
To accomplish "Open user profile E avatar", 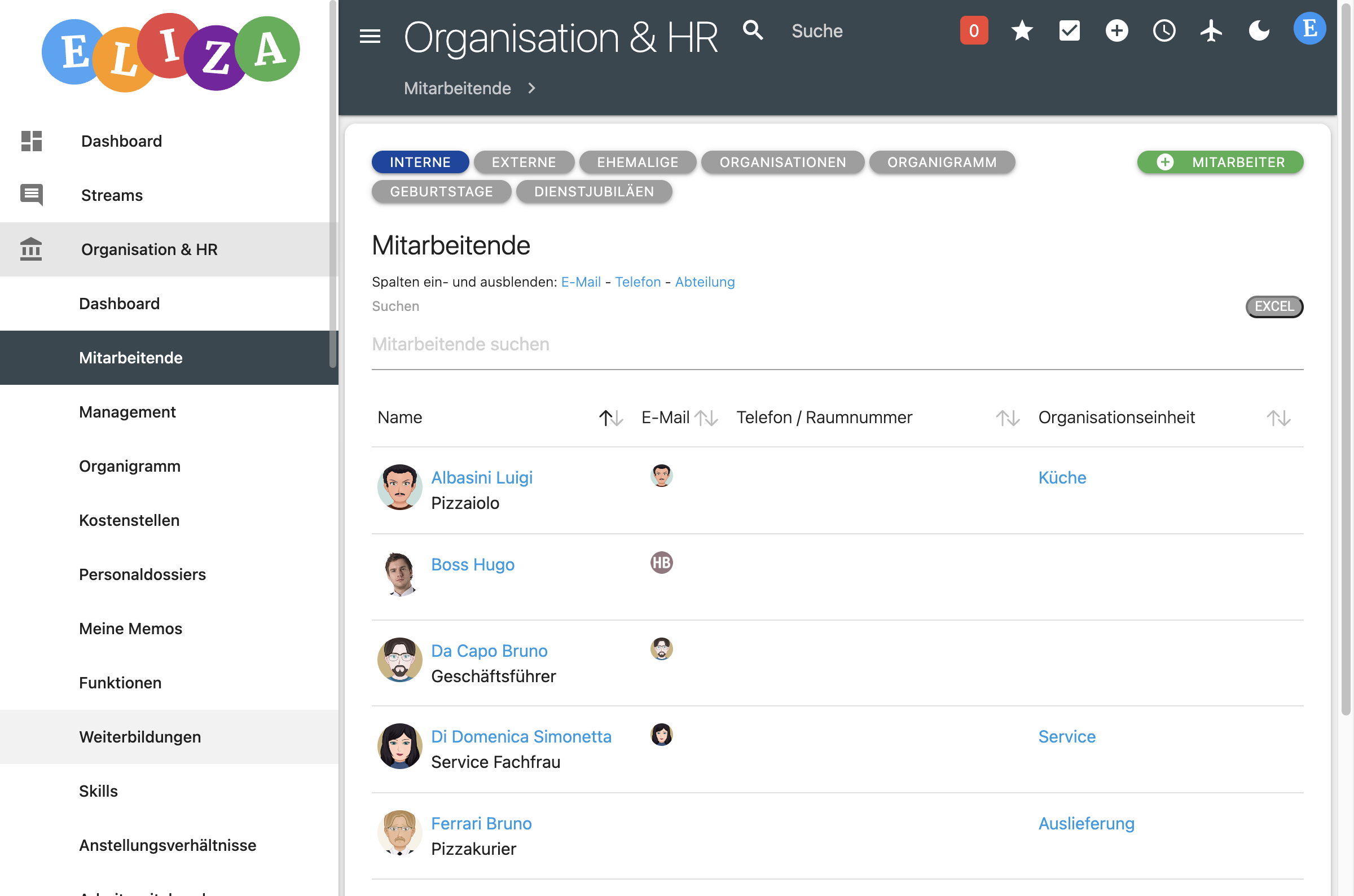I will click(x=1309, y=29).
